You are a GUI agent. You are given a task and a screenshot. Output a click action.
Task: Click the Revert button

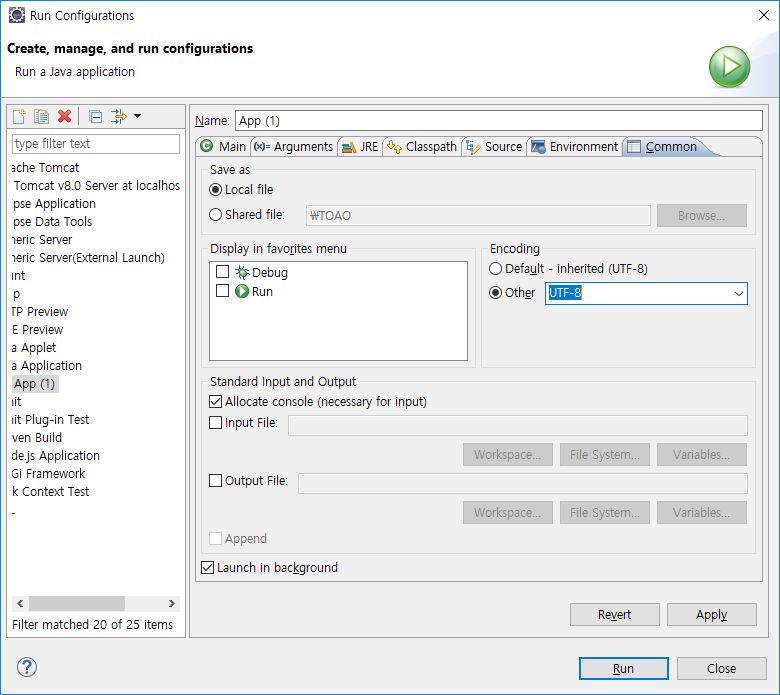tap(614, 614)
